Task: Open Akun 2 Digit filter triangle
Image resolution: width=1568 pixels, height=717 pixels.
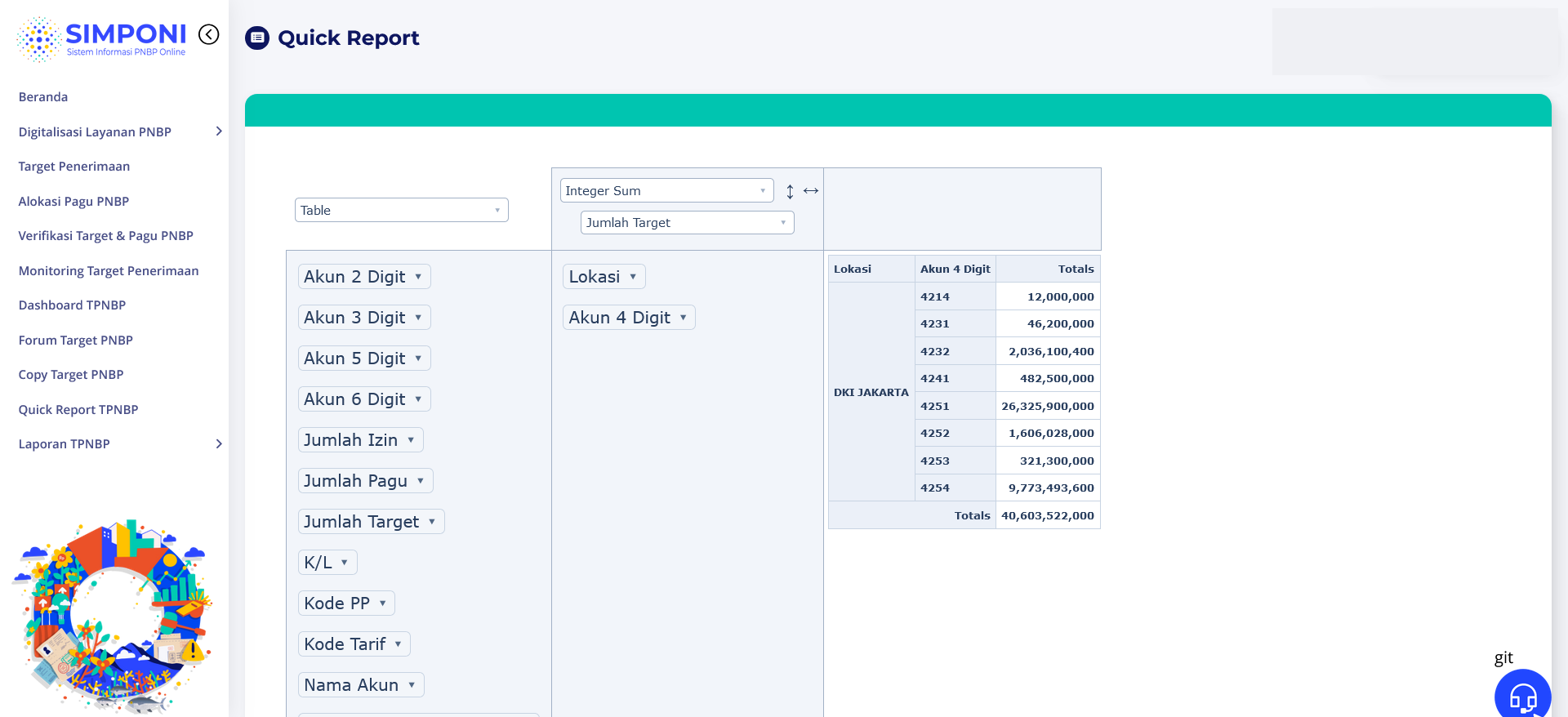Action: (418, 277)
